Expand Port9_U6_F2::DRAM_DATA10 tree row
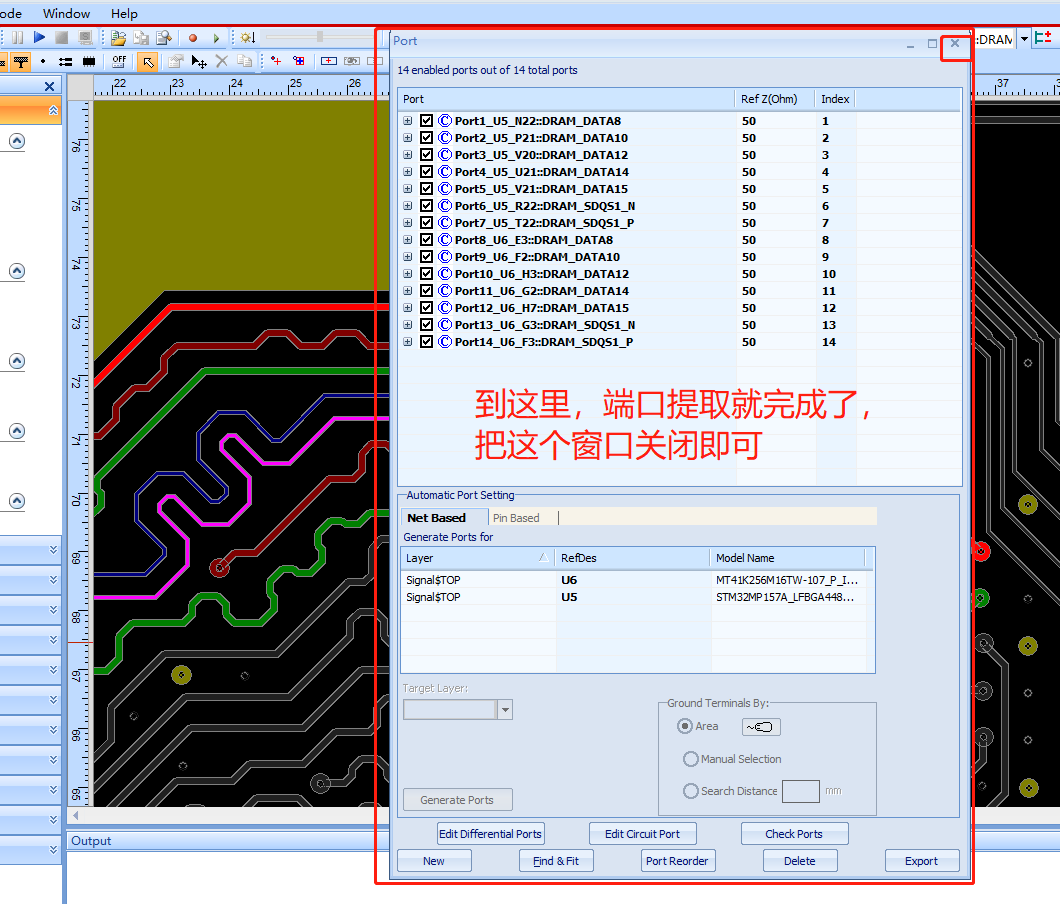Image resolution: width=1060 pixels, height=904 pixels. (408, 257)
